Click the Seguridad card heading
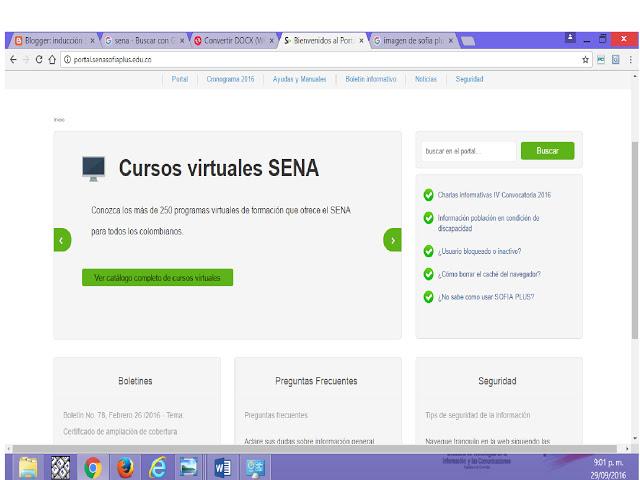Screen dimensions: 640x480 pos(497,381)
